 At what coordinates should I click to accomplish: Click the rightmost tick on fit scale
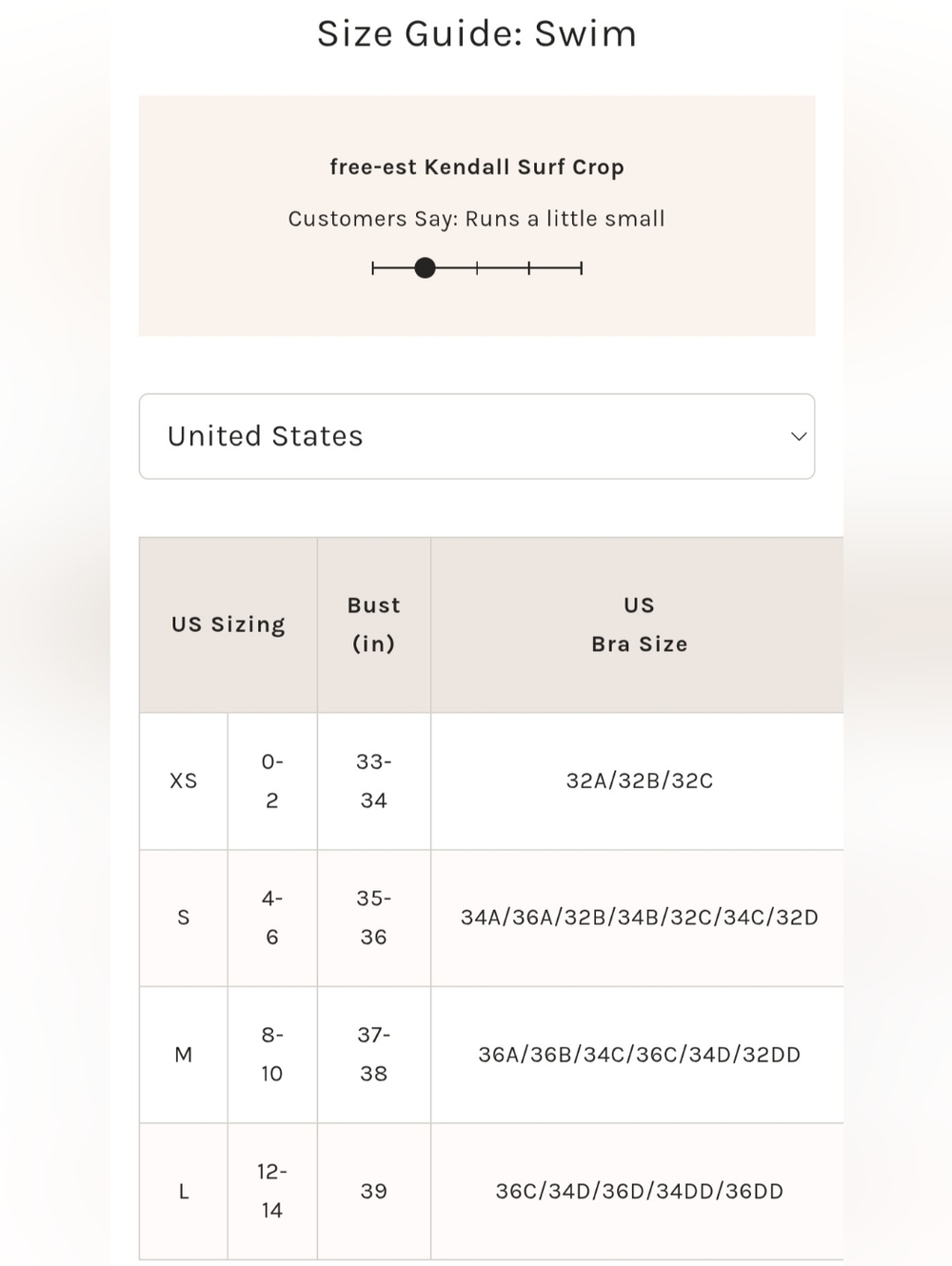[581, 268]
